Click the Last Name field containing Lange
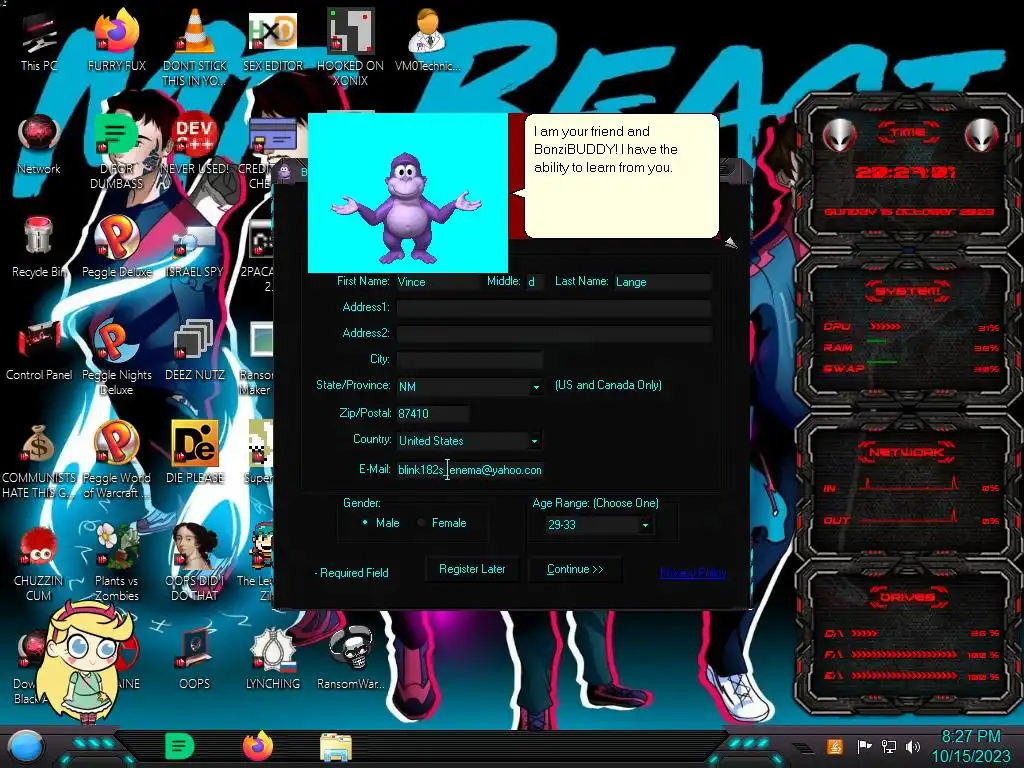This screenshot has height=768, width=1024. pos(662,281)
